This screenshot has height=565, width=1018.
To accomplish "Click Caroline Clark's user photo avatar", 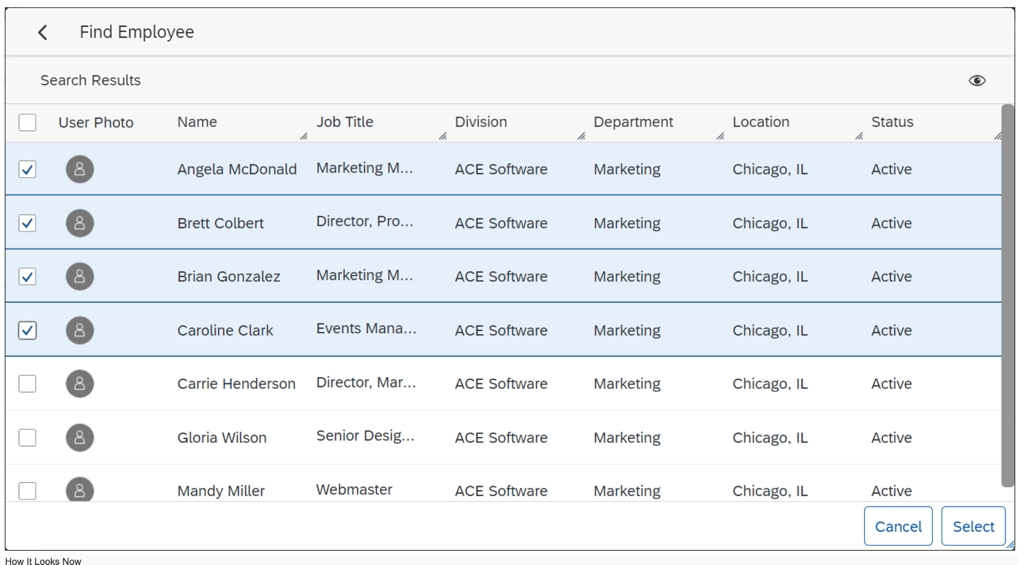I will click(80, 330).
